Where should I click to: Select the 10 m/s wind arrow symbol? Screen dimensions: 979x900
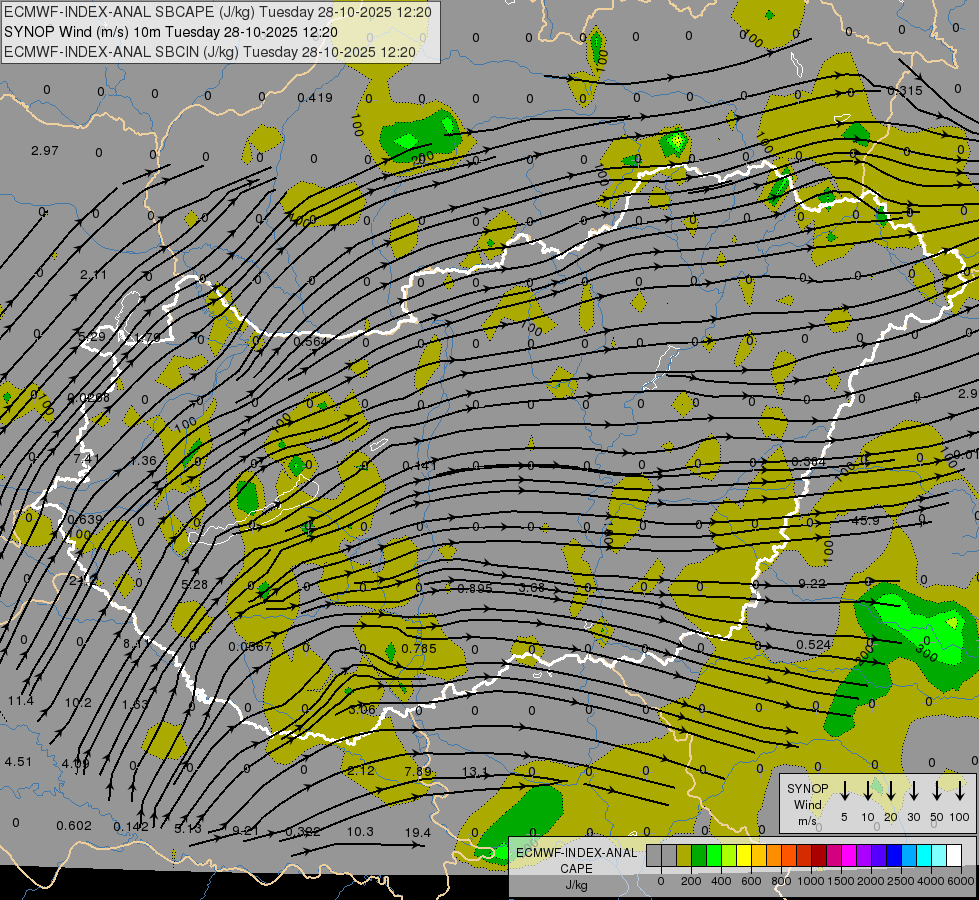point(868,790)
